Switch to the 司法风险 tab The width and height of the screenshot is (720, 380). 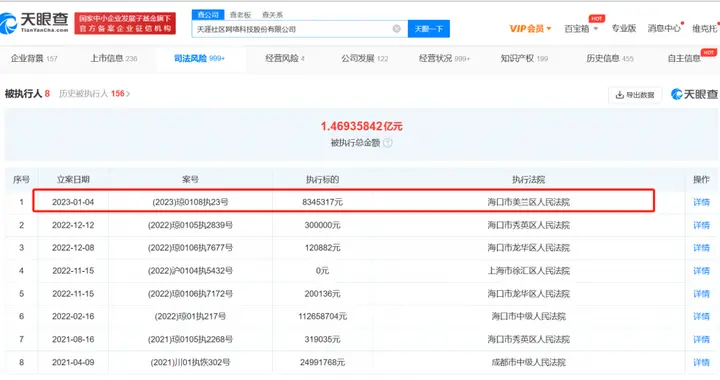tap(199, 58)
